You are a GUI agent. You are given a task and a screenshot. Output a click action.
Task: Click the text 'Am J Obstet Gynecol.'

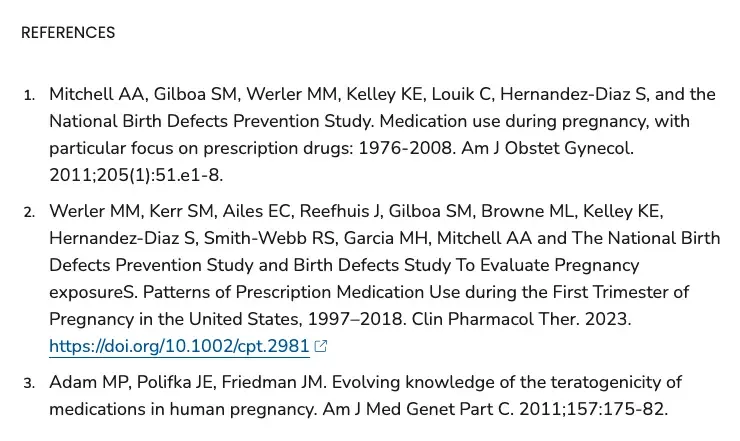[547, 148]
